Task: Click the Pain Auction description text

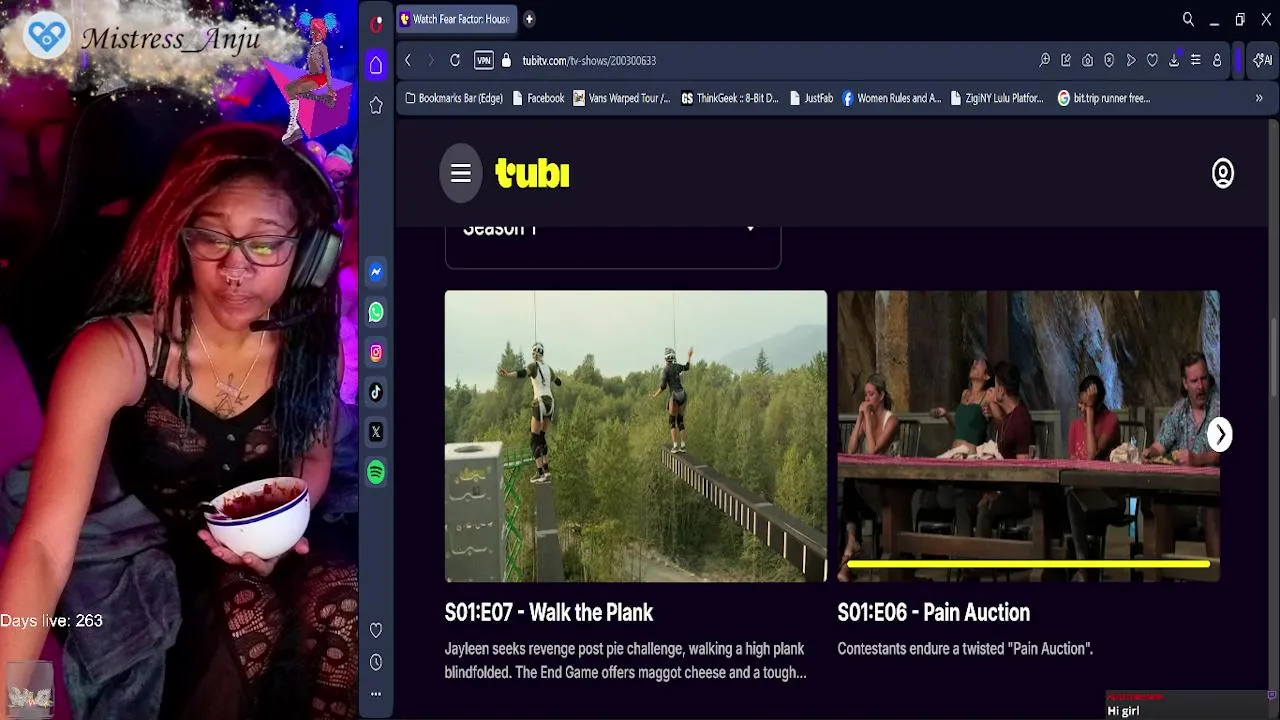Action: pos(965,649)
